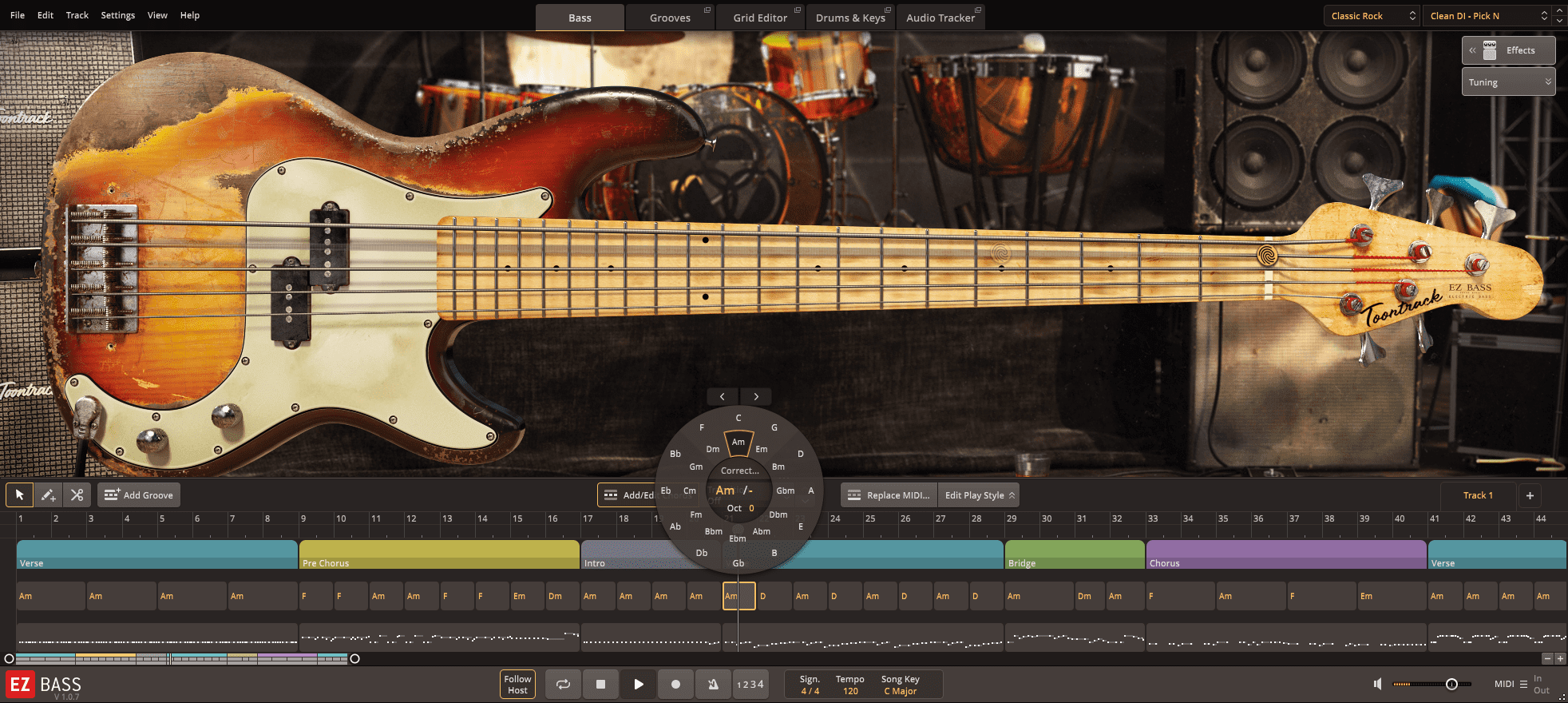This screenshot has height=703, width=1568.
Task: Open the Edit menu
Action: (x=46, y=15)
